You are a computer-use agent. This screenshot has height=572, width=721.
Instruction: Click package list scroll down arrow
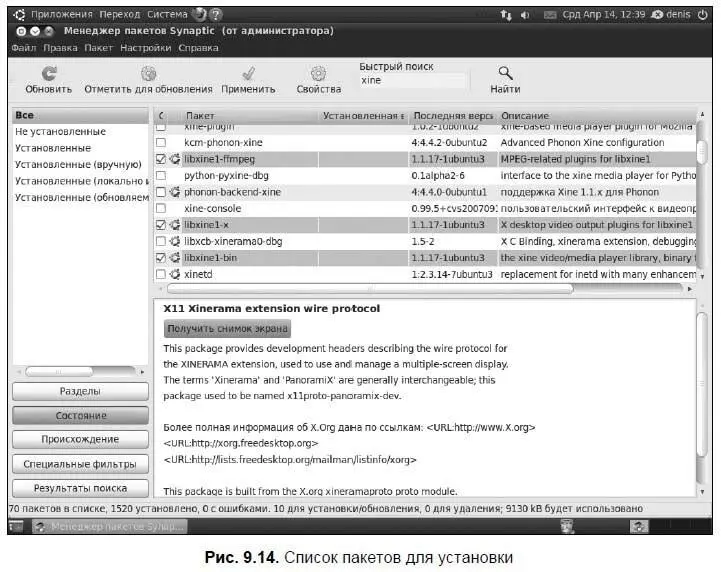(702, 277)
